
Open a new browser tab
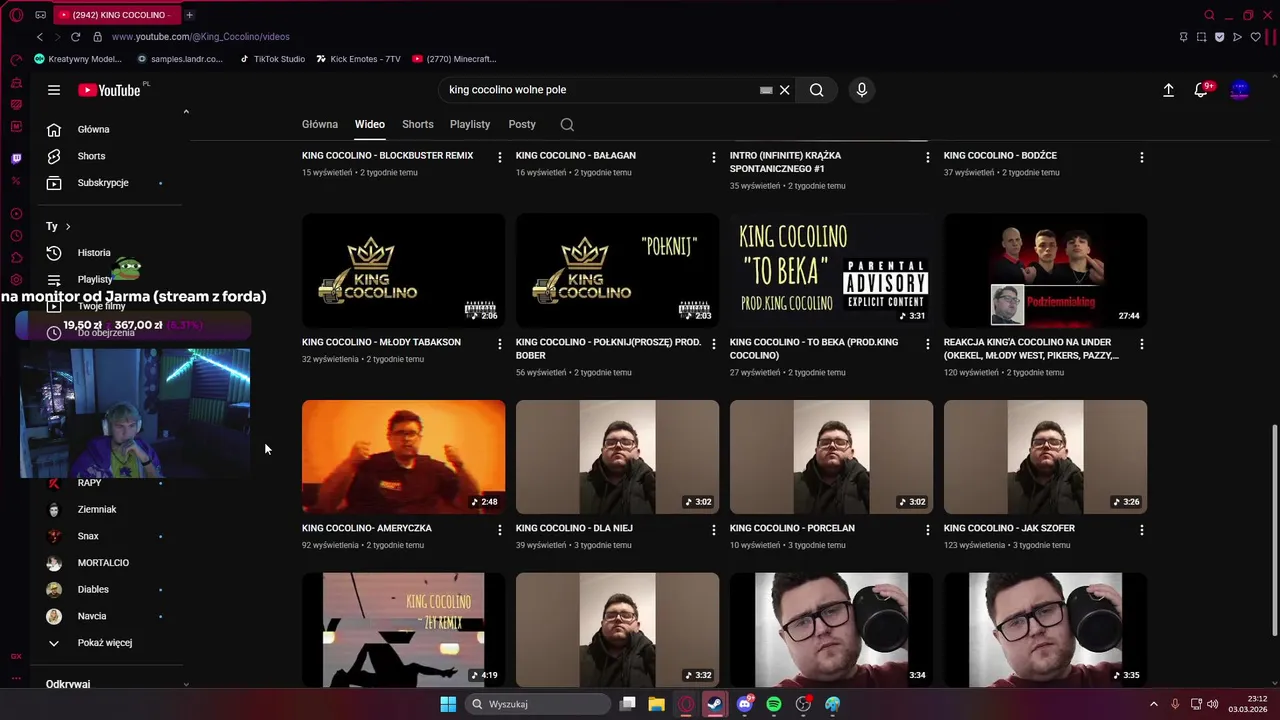click(x=189, y=15)
